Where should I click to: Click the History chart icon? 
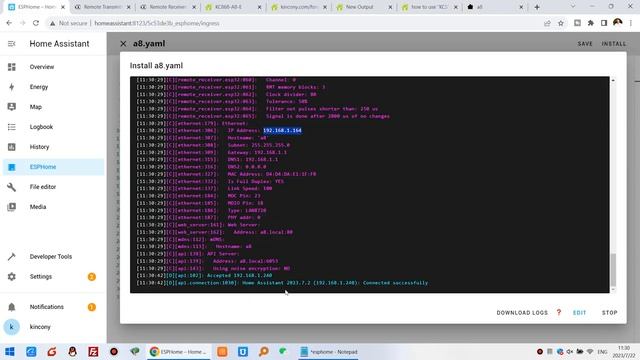(11, 147)
